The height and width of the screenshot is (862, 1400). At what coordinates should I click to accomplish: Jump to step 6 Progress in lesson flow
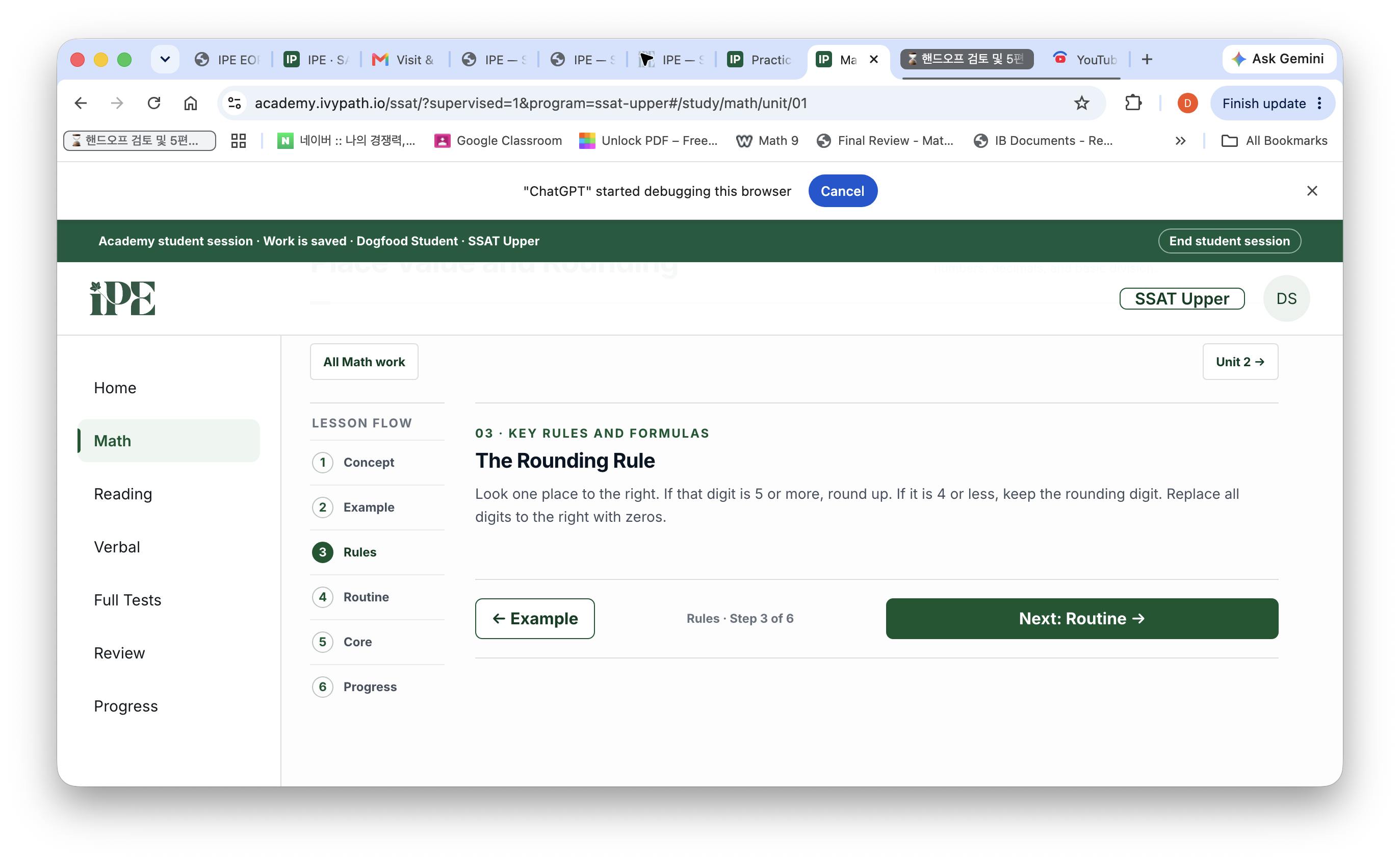[377, 687]
